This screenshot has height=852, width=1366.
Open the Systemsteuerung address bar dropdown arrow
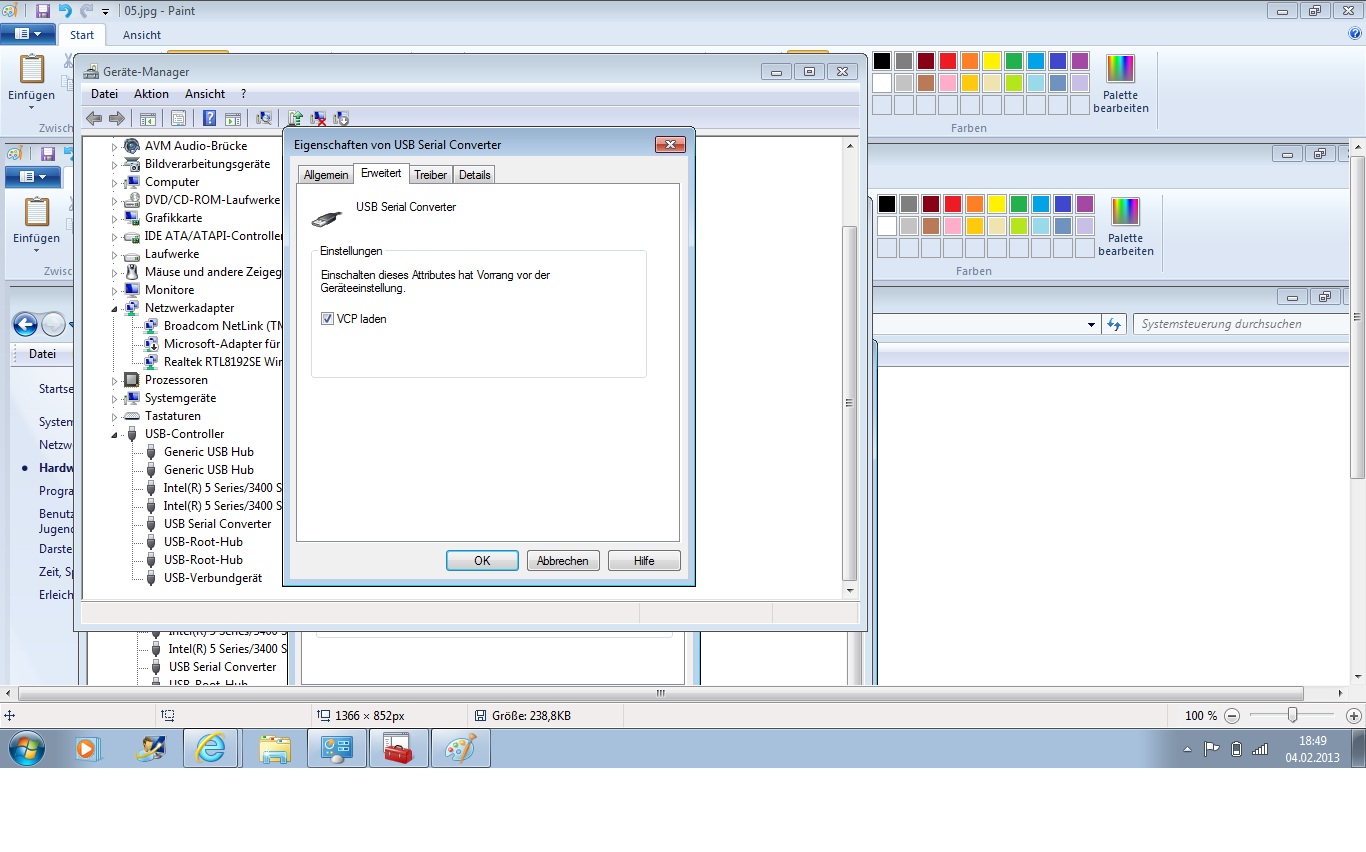(1091, 325)
